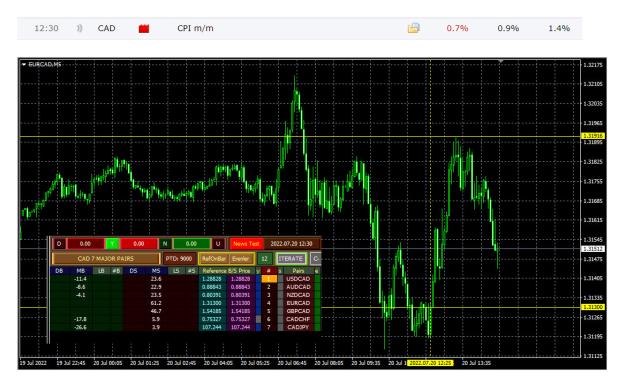Click the green 12 button

pyautogui.click(x=264, y=259)
